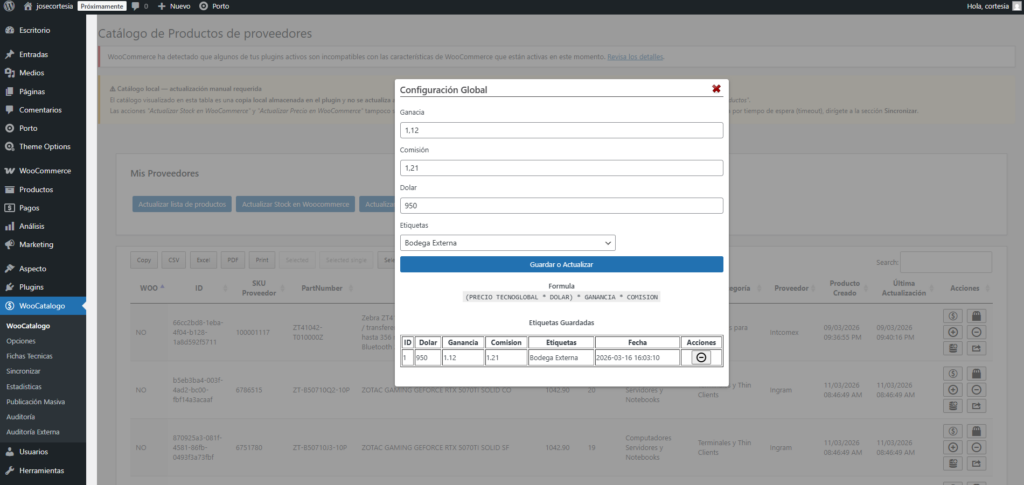Open Fichas Tecnicas submenu item

[30, 355]
